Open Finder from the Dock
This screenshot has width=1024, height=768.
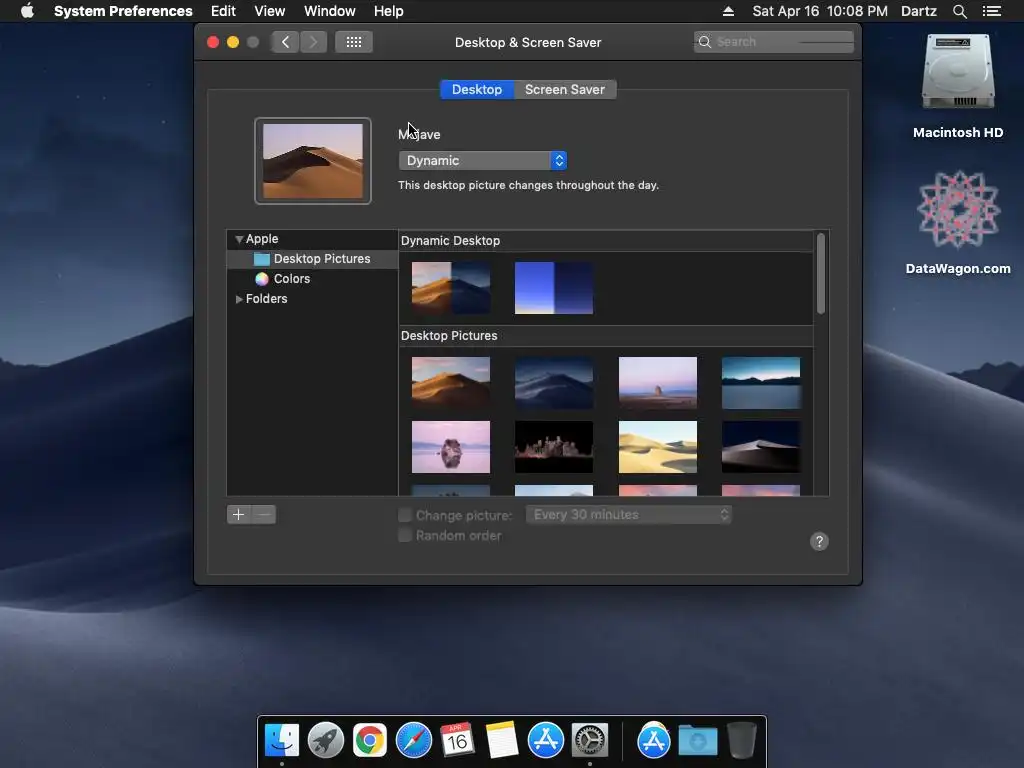tap(281, 740)
